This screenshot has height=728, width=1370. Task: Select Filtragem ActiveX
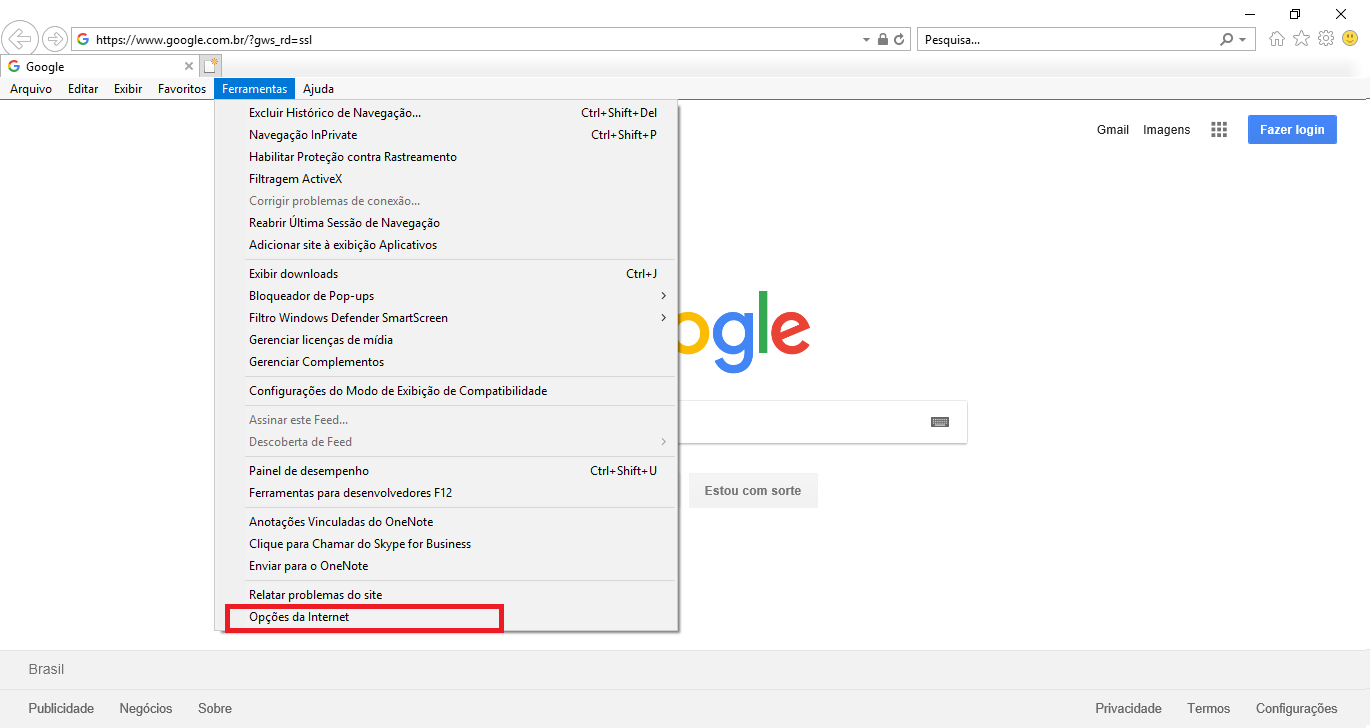pos(448,179)
